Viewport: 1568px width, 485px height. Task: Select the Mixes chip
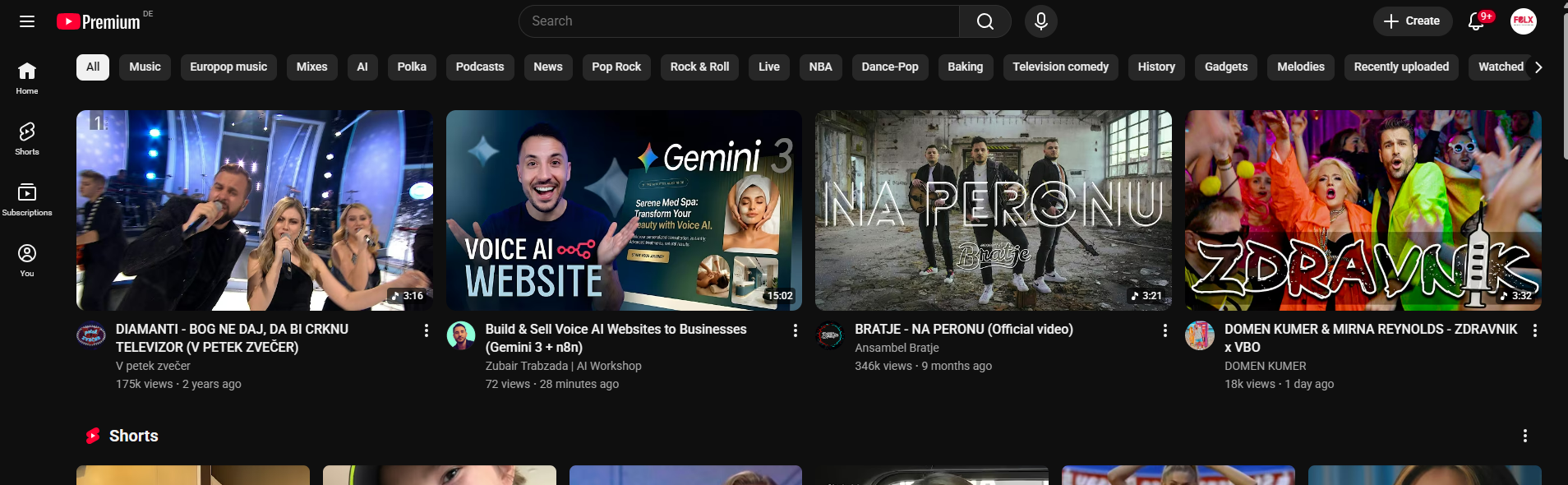point(311,67)
